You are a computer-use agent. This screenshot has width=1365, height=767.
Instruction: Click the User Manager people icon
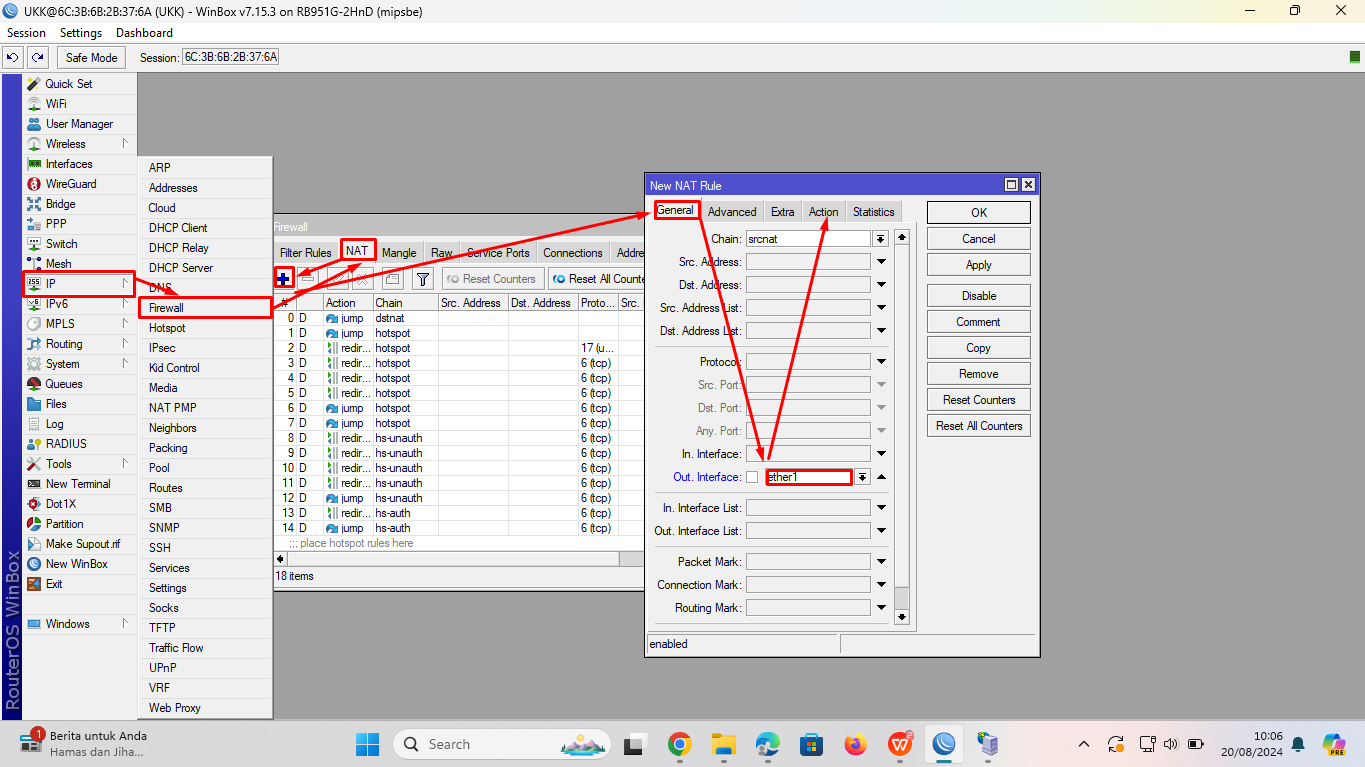coord(34,124)
